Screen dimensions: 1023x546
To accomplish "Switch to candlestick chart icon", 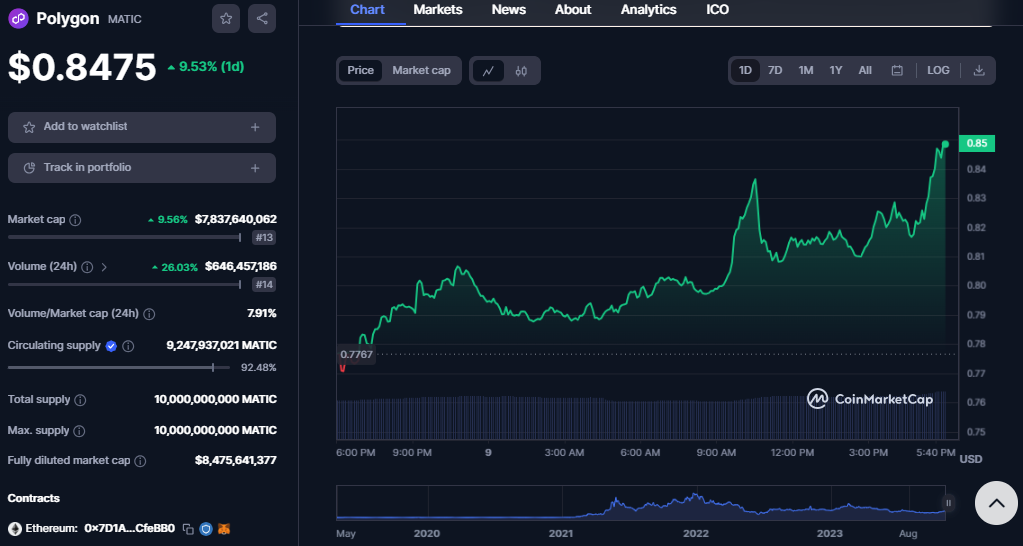I will coord(521,70).
